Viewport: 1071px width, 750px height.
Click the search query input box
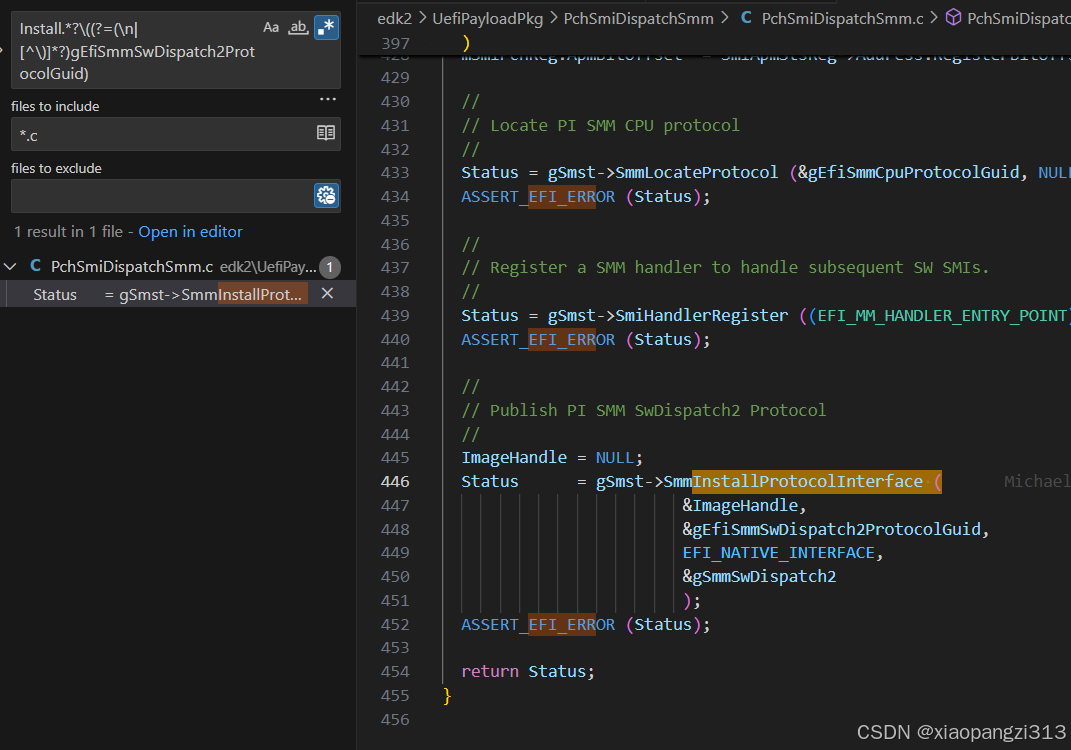tap(176, 51)
